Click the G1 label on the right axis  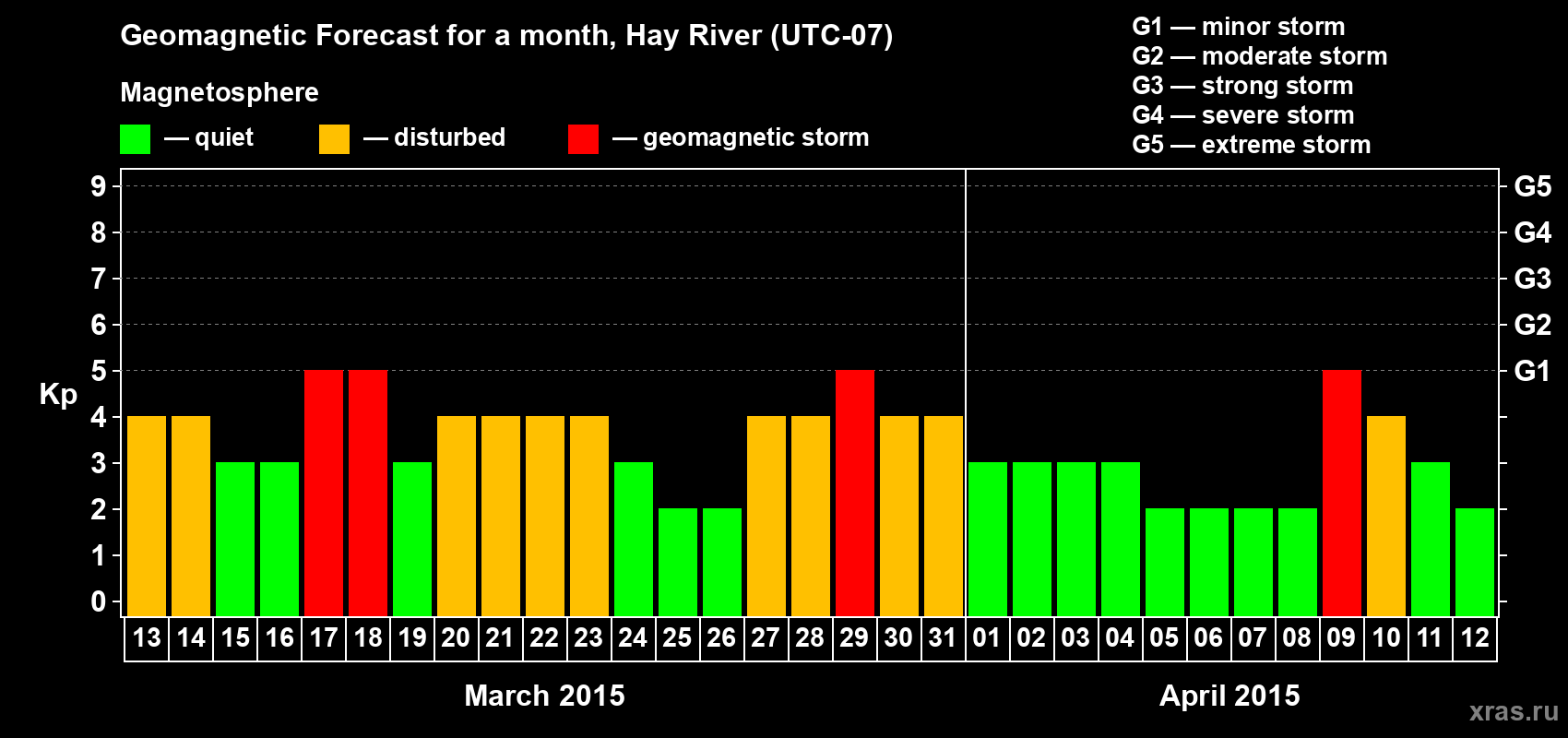pyautogui.click(x=1532, y=371)
